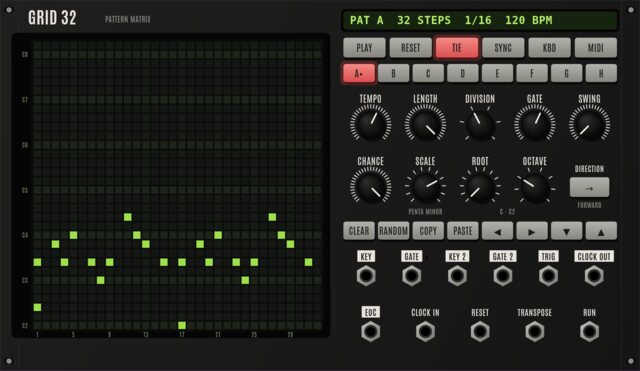Click the RANDOM button
640x371 pixels.
[x=393, y=231]
